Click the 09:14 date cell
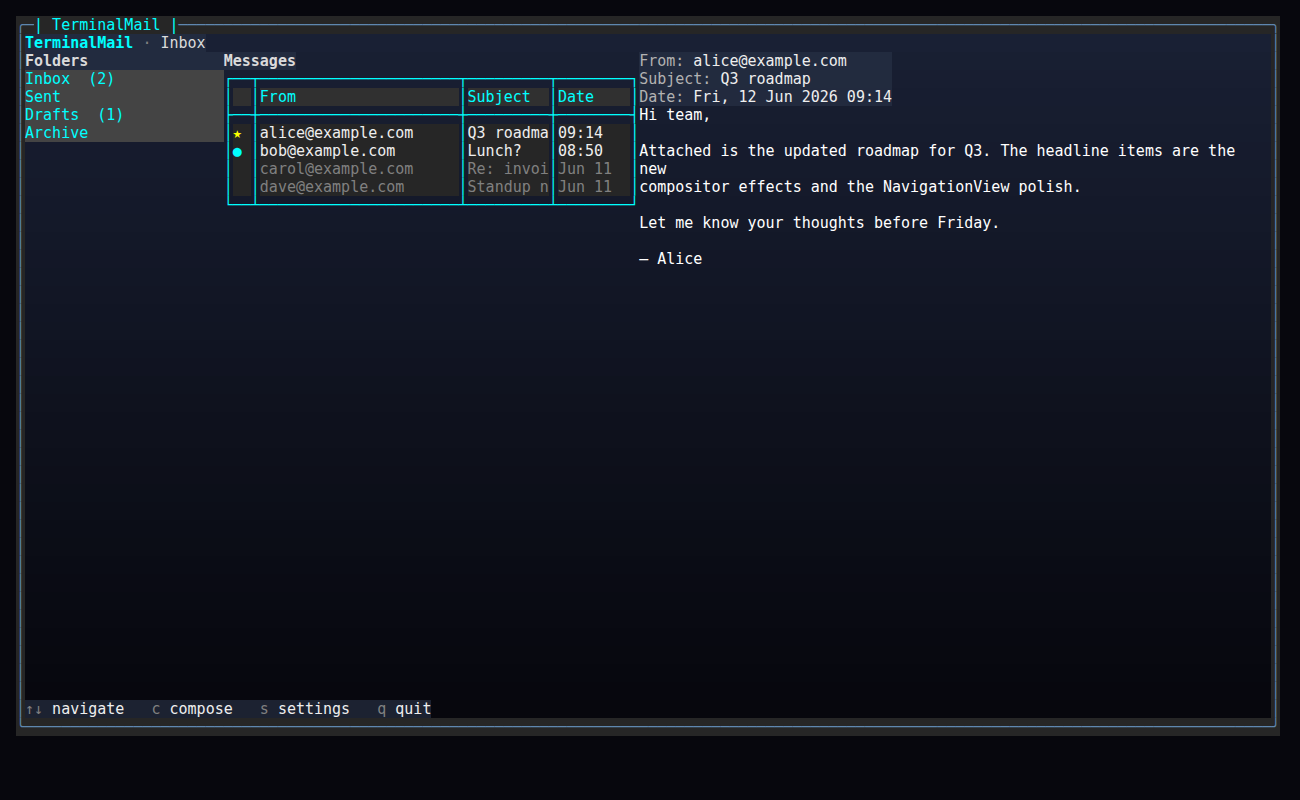The width and height of the screenshot is (1300, 800). pos(594,133)
